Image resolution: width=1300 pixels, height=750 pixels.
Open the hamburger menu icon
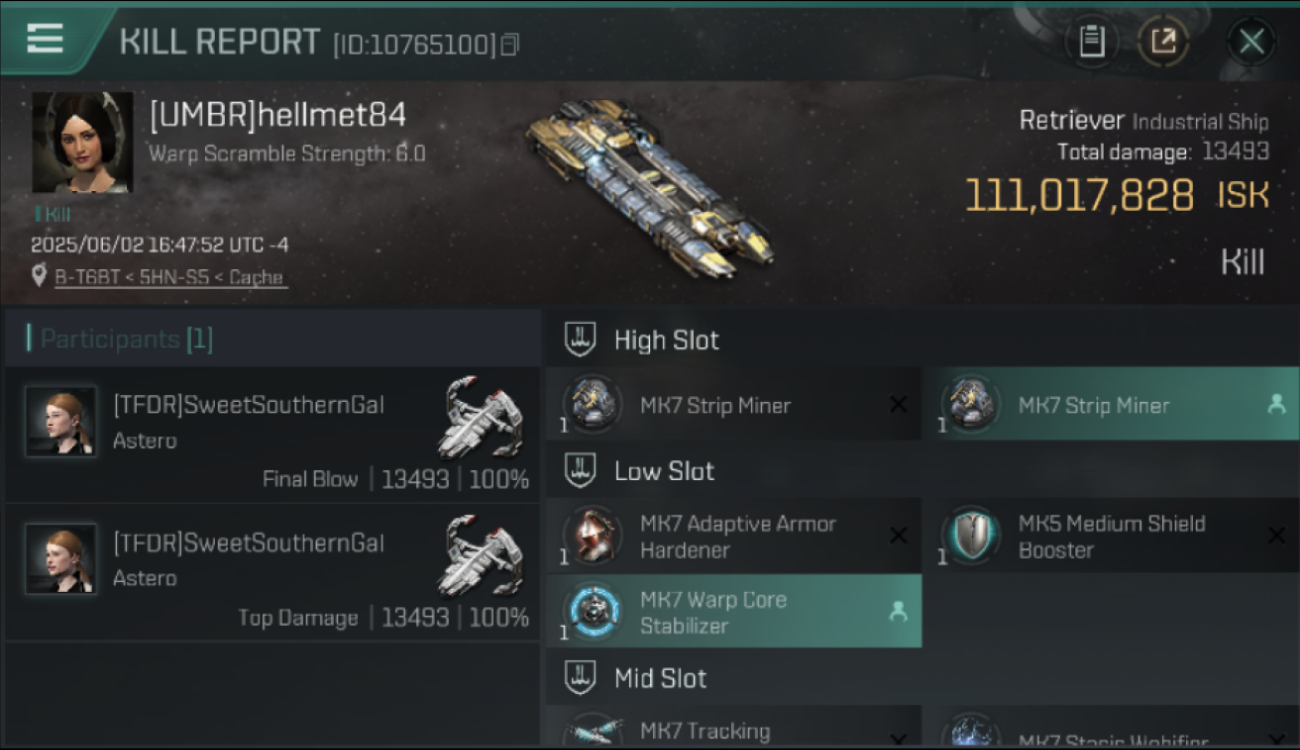pos(45,39)
